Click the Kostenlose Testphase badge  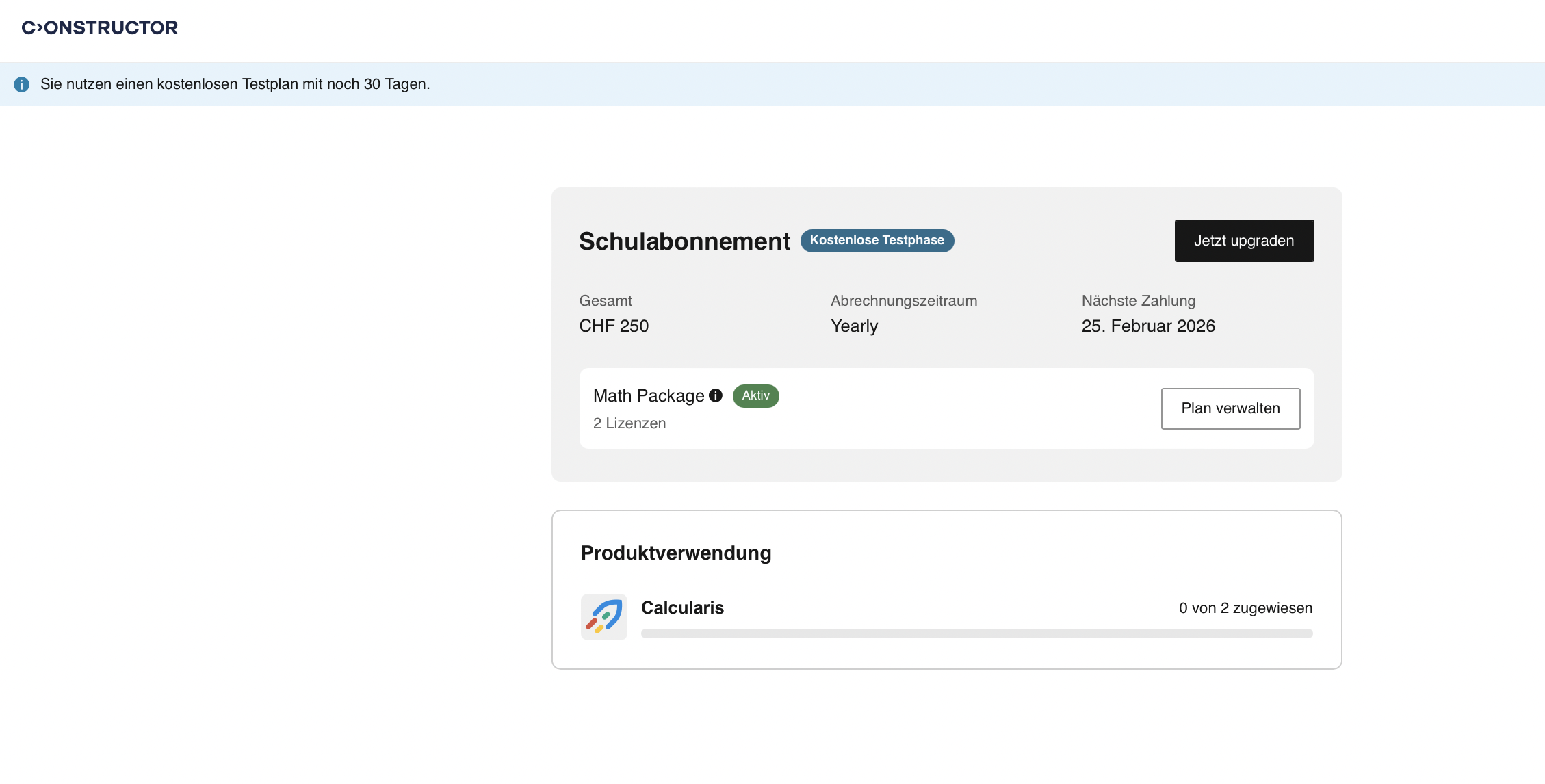[877, 241]
